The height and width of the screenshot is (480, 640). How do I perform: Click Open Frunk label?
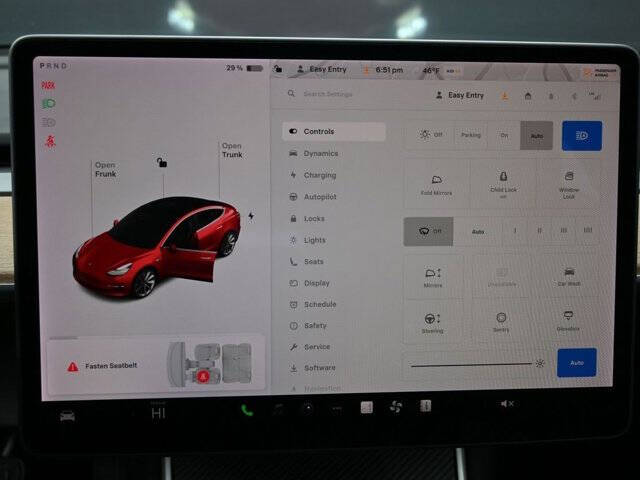[105, 169]
